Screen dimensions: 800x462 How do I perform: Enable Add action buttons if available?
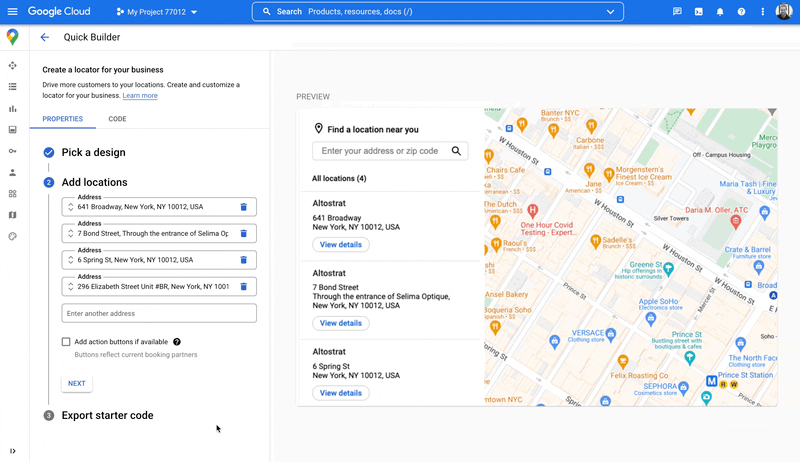pos(66,342)
